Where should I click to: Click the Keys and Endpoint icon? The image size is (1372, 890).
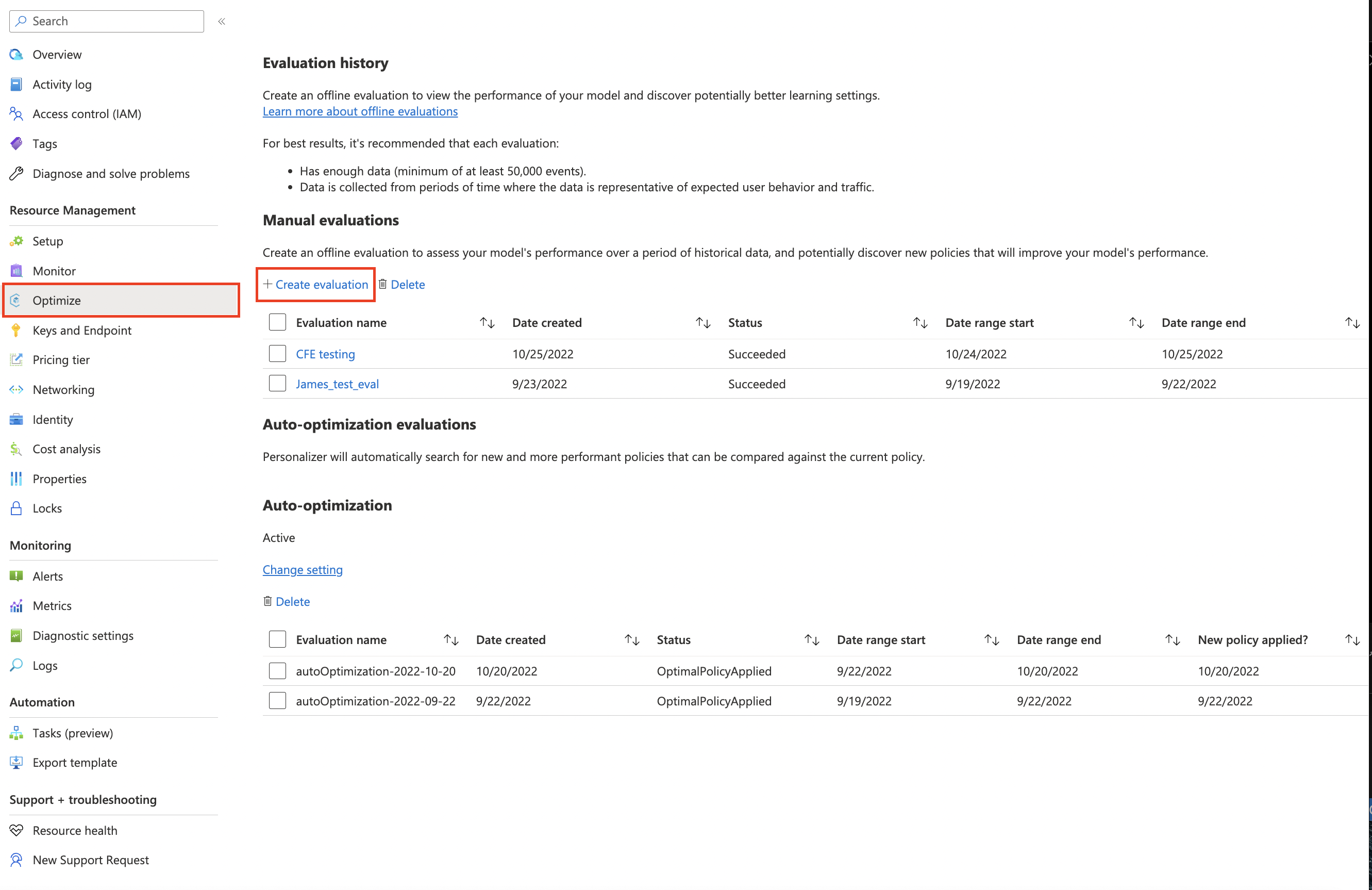17,330
